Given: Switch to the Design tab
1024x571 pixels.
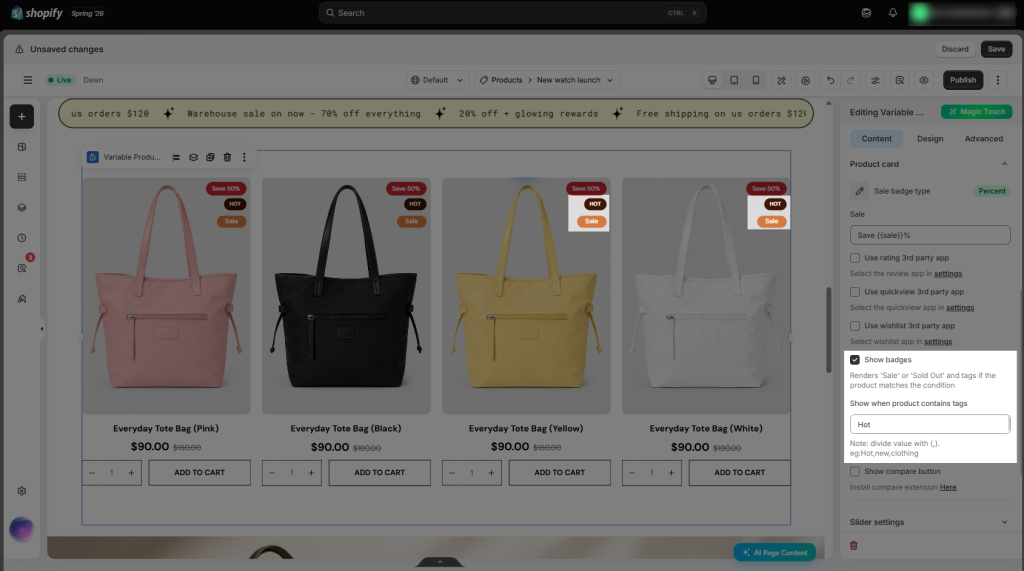Looking at the screenshot, I should 930,139.
